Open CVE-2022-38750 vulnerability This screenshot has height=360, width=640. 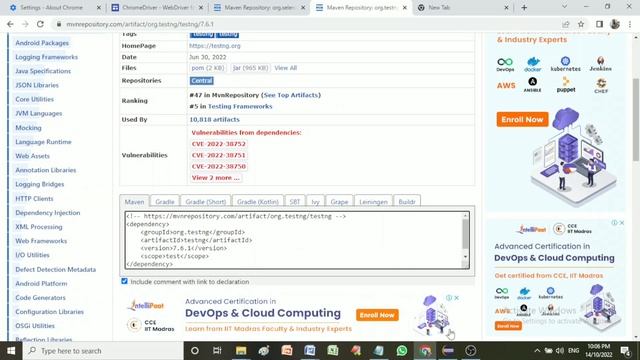219,167
